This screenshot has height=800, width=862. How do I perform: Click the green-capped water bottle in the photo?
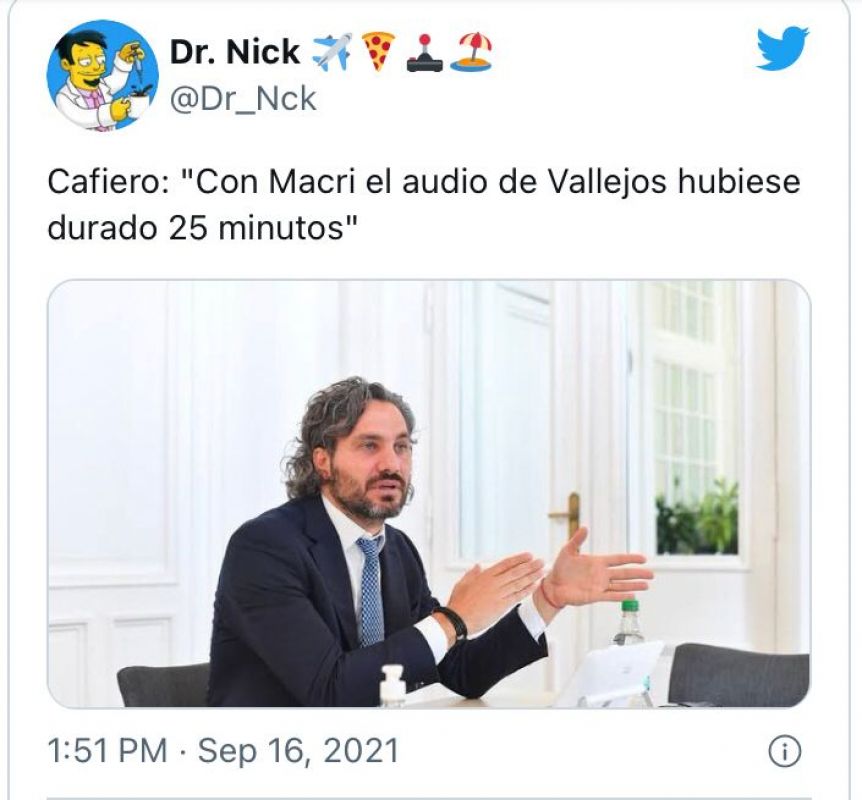point(629,624)
